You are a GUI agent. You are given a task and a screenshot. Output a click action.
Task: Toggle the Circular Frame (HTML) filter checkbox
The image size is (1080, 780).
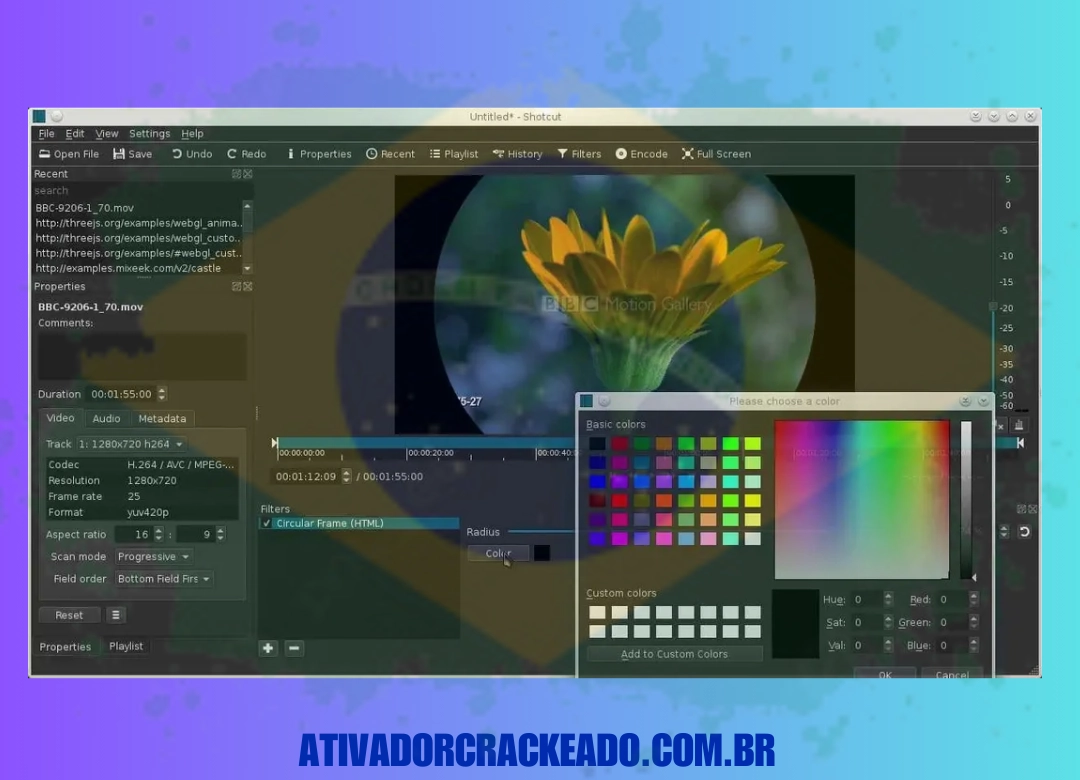tap(267, 523)
